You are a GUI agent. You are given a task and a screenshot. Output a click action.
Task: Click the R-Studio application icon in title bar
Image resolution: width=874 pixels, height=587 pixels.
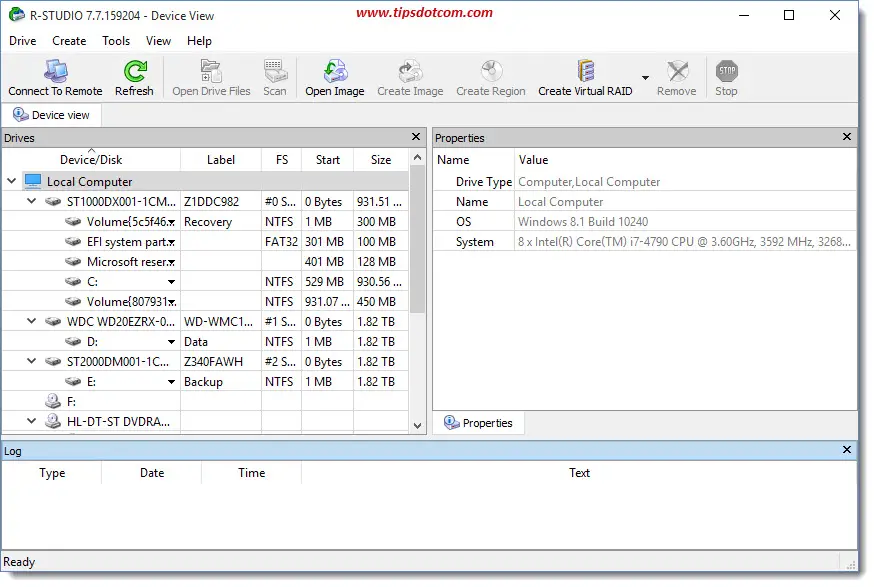(17, 14)
